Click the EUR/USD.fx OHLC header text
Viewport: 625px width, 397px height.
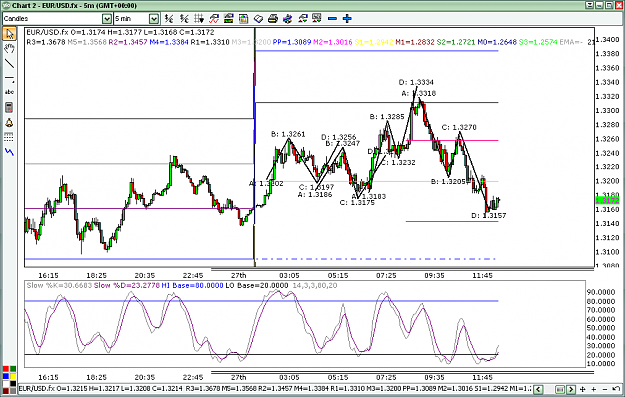pos(120,32)
